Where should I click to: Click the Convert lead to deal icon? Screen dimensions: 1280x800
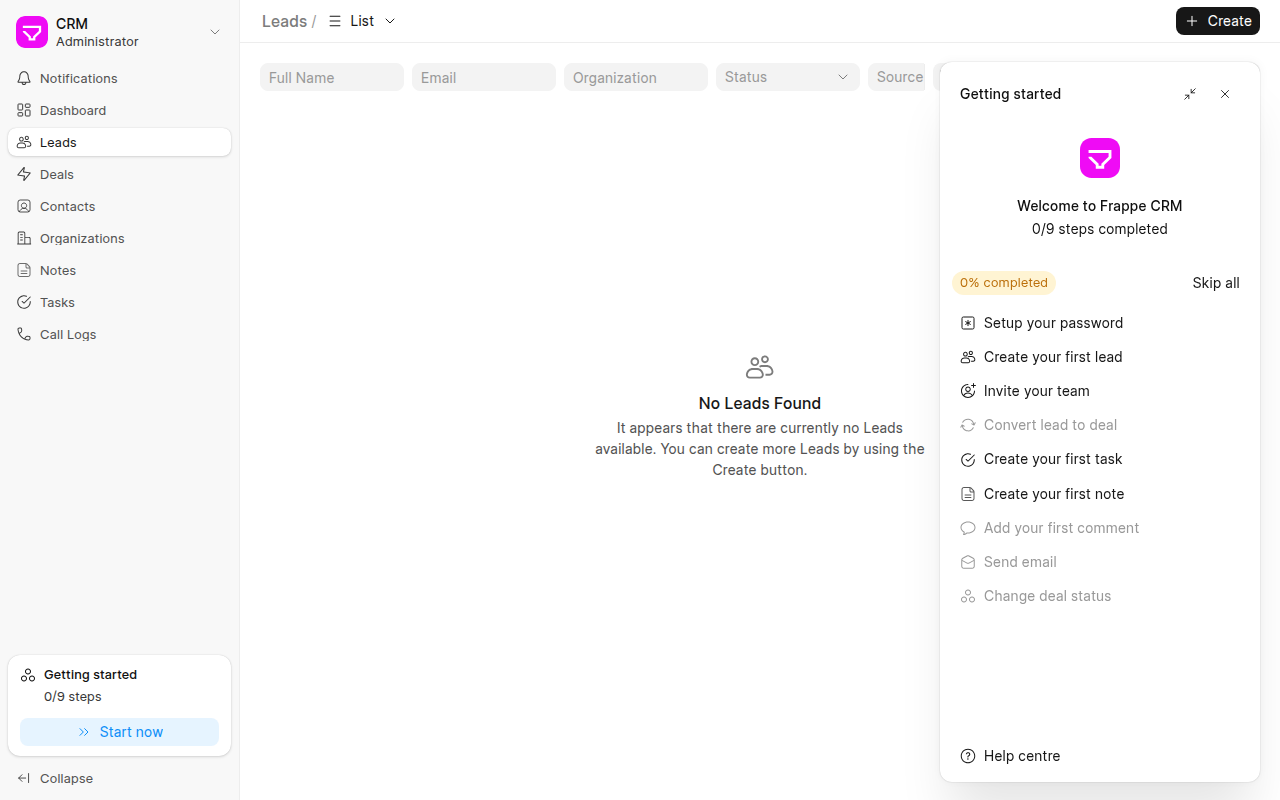[968, 425]
